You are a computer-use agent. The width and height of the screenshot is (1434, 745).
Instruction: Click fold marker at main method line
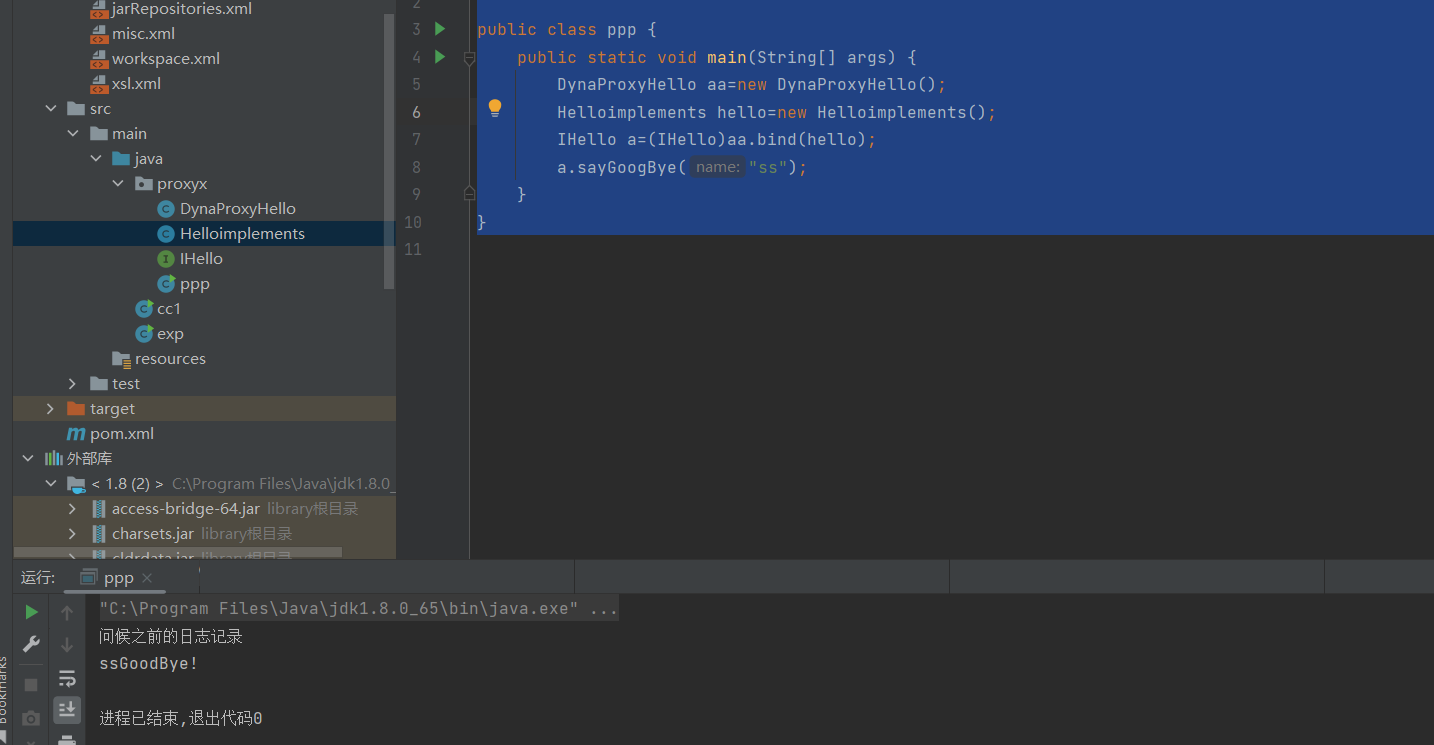point(469,59)
